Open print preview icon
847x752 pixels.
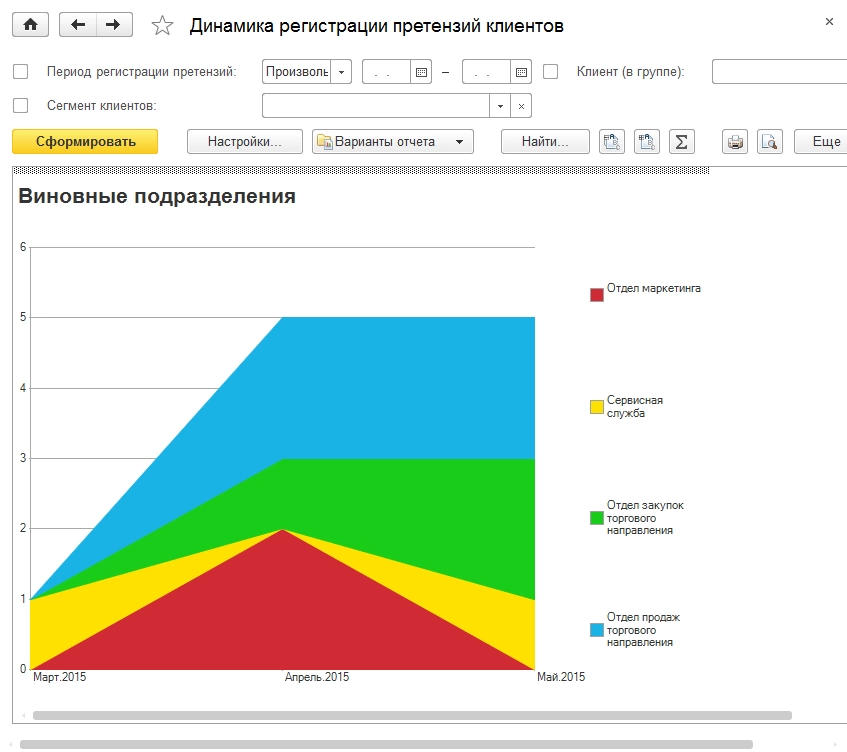[770, 142]
